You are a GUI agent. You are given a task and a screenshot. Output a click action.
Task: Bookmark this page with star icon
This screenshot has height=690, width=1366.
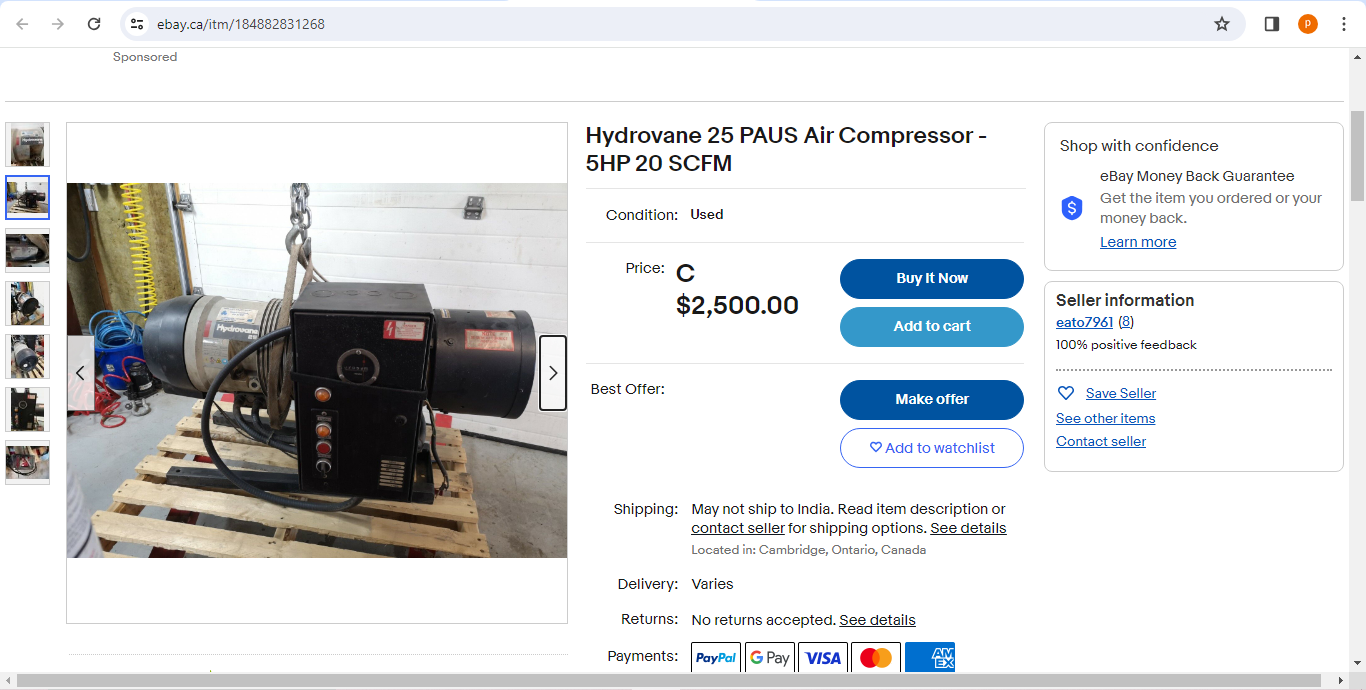coord(1222,24)
